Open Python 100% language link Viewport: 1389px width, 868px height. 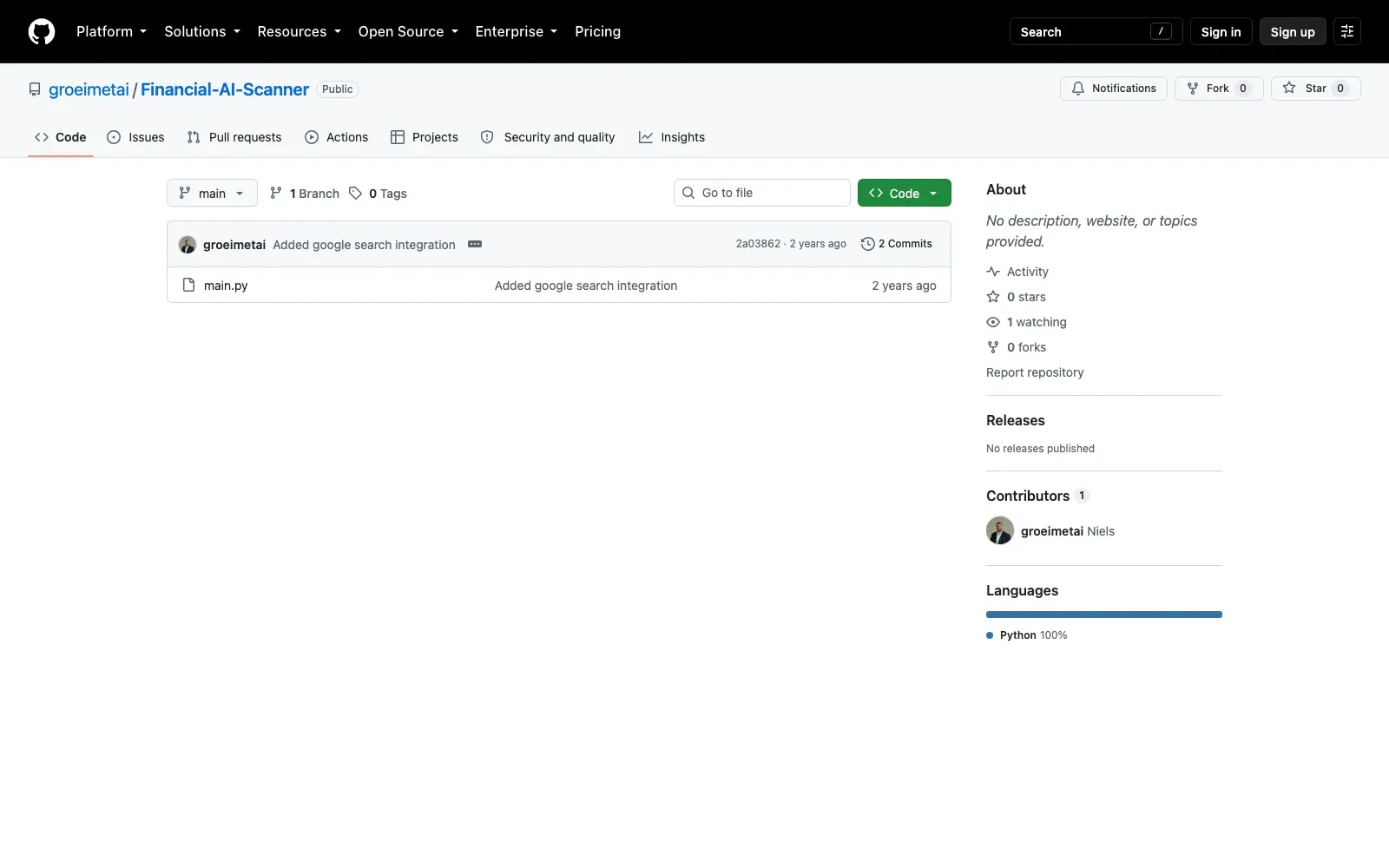tap(1027, 635)
